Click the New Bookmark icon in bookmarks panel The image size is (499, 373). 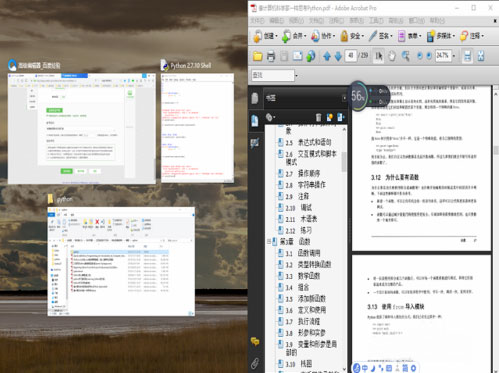[x=330, y=117]
